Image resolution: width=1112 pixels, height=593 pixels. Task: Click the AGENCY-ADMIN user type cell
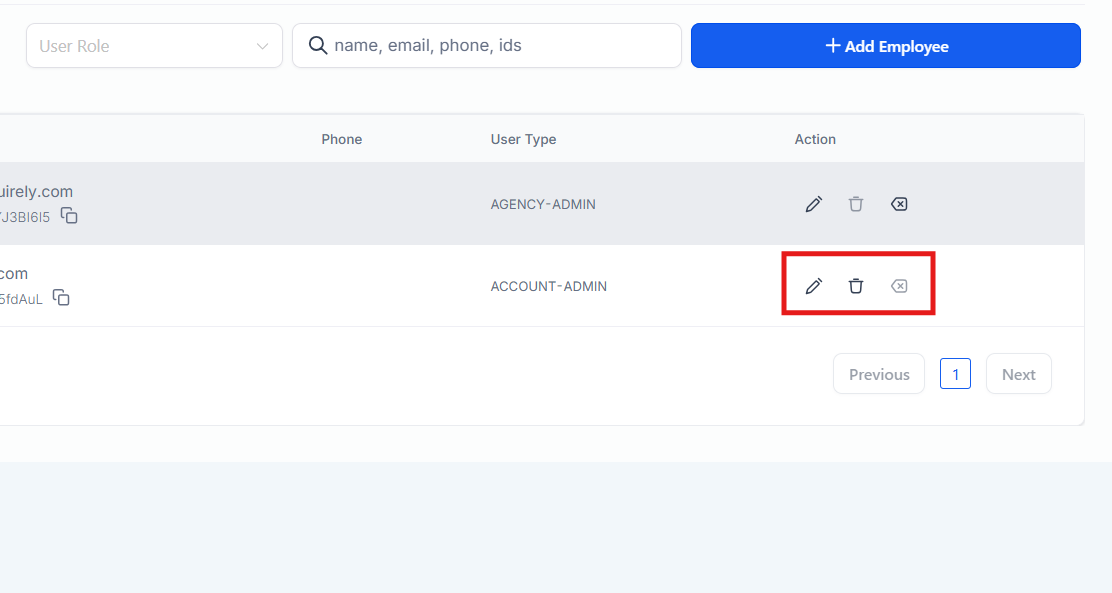pos(543,204)
